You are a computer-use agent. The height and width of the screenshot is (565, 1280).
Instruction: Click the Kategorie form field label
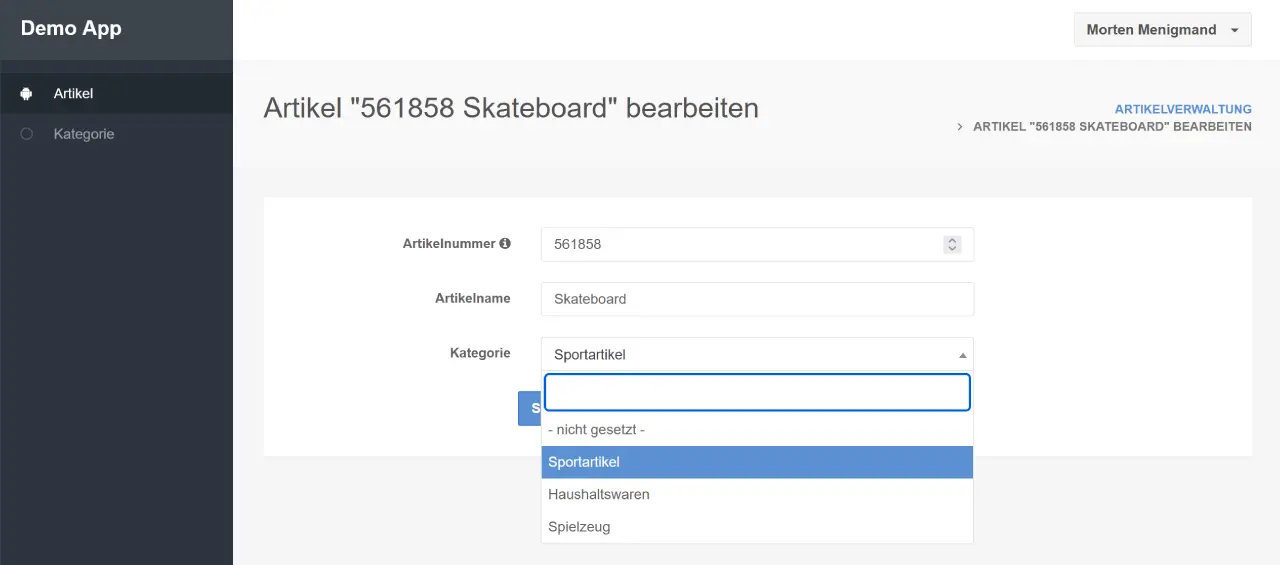[x=480, y=353]
